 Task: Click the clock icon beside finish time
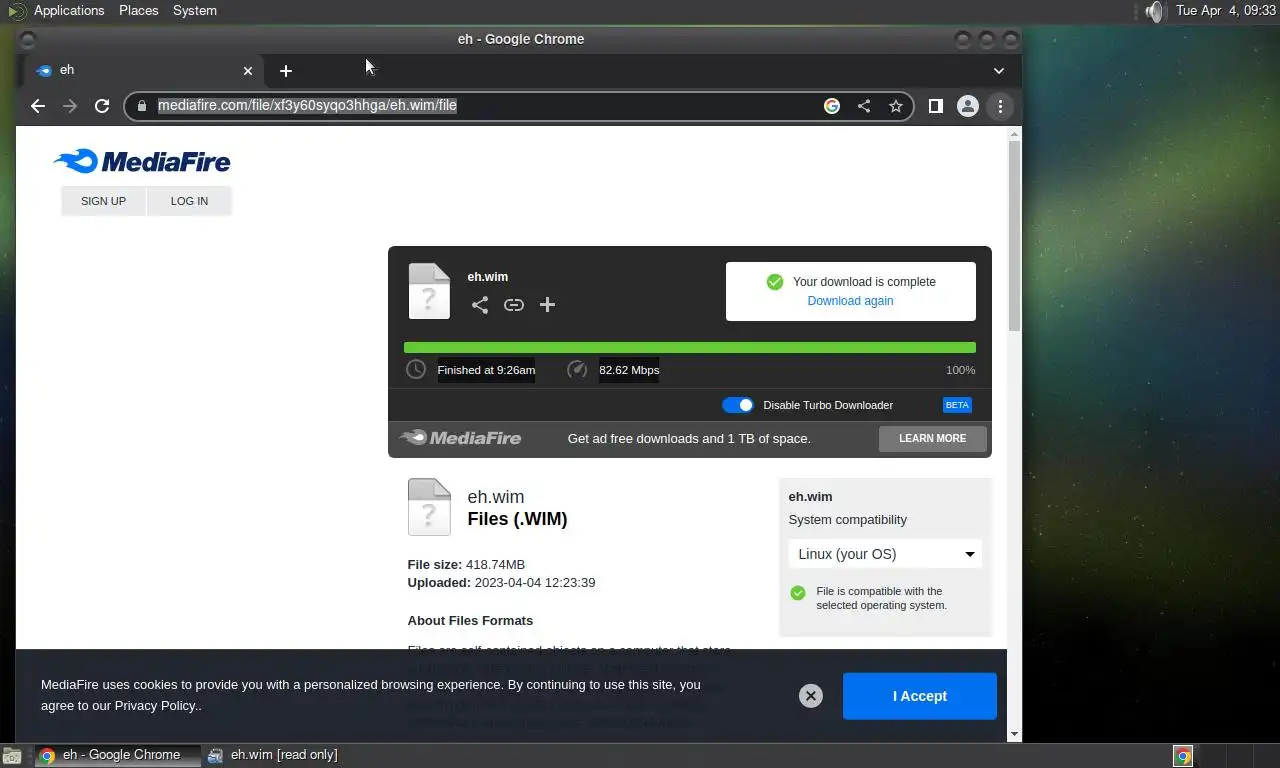(416, 370)
